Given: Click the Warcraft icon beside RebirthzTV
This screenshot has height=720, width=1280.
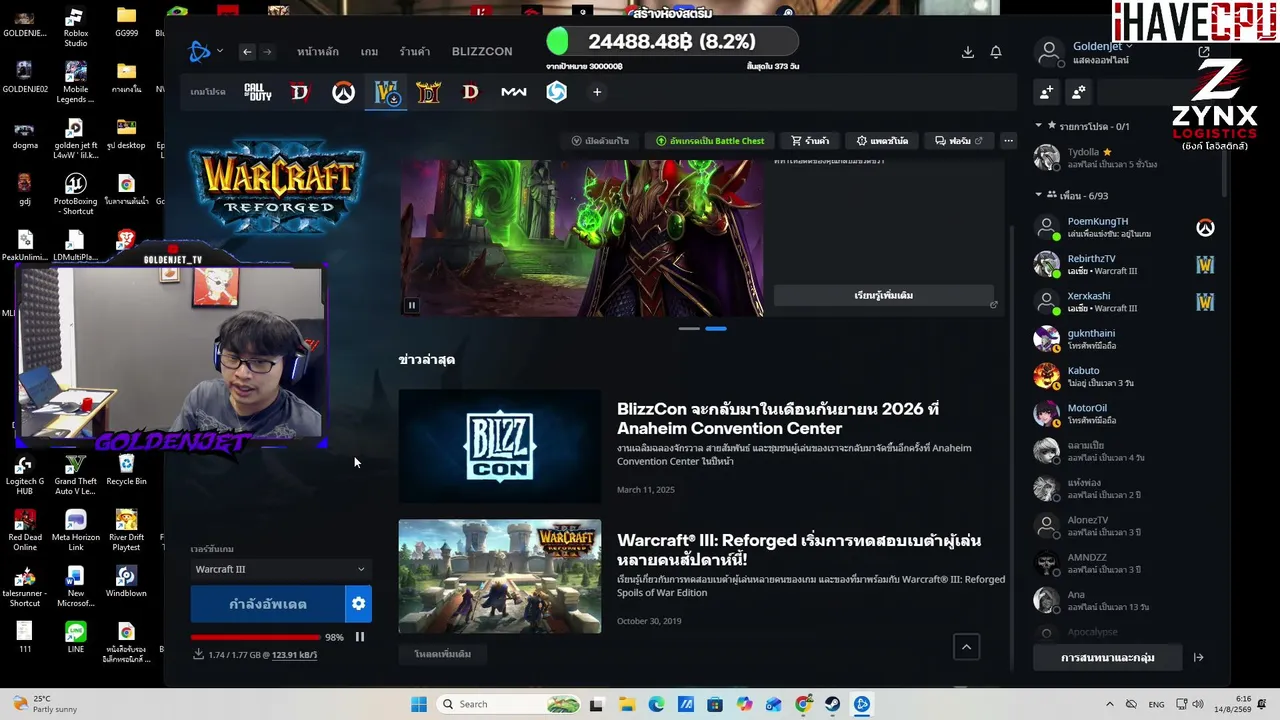Looking at the screenshot, I should point(1205,265).
